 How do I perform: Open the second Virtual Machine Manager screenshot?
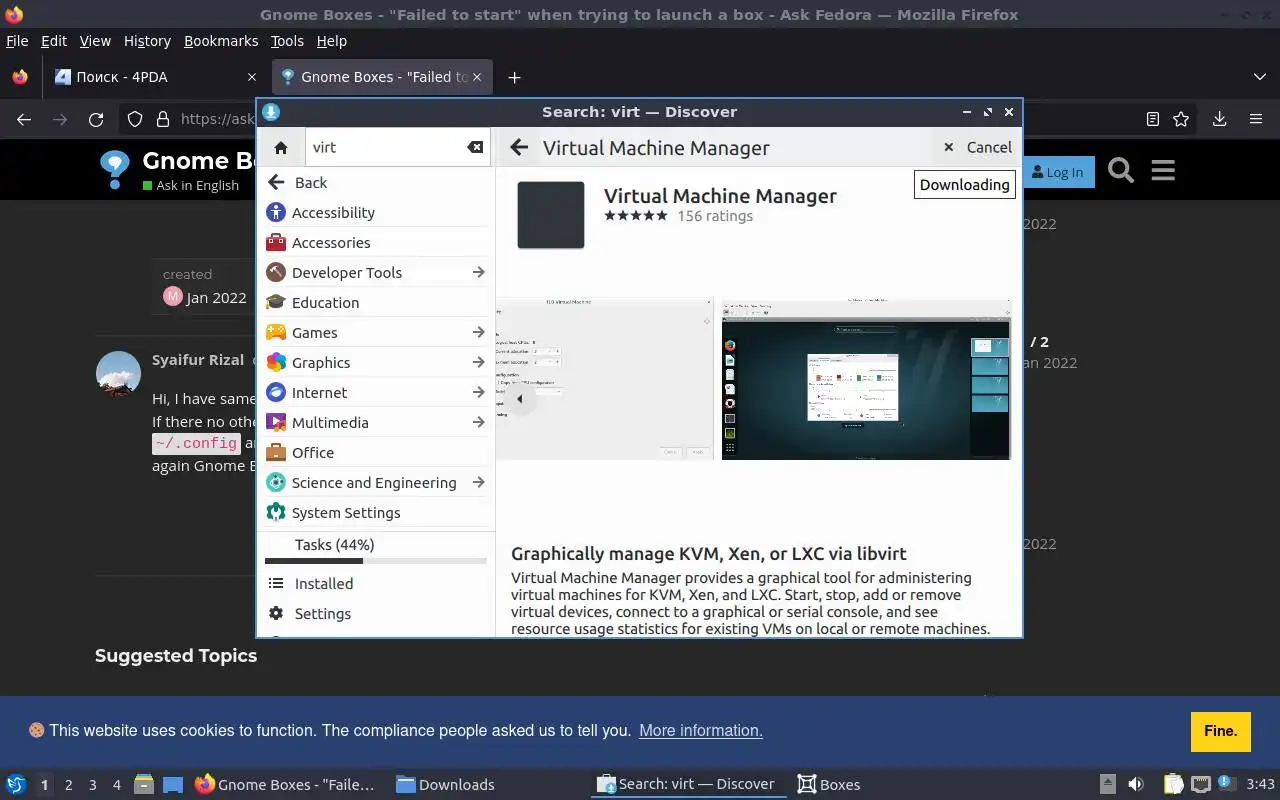click(866, 378)
